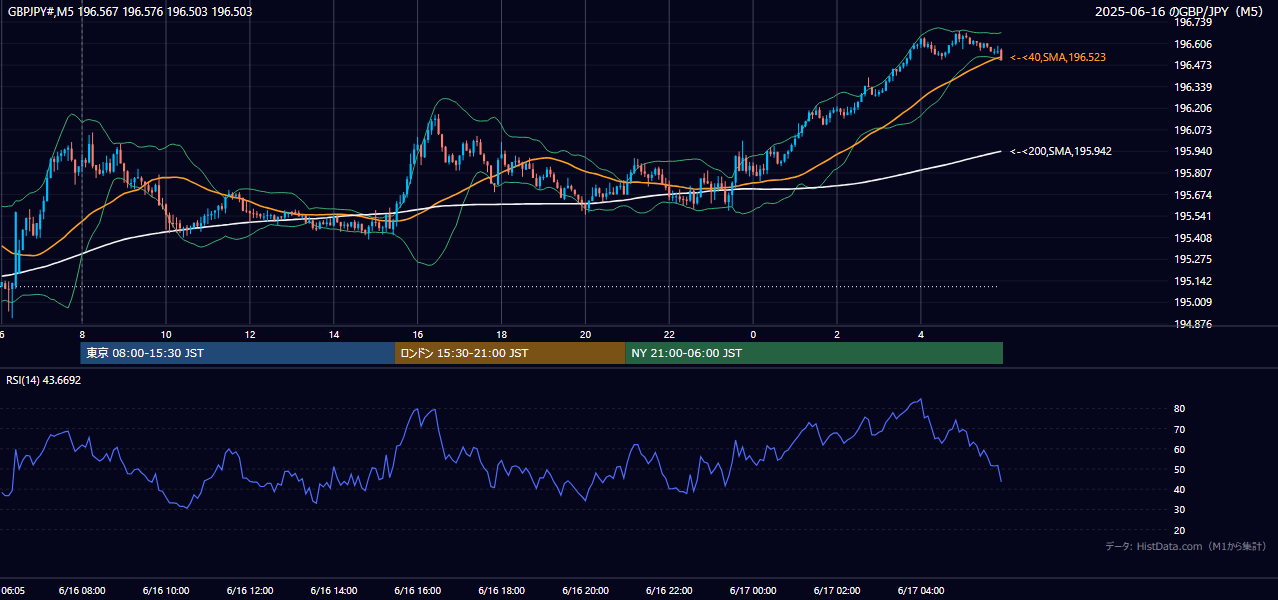The height and width of the screenshot is (600, 1278).
Task: Click price level 195.142 on axis
Action: [1194, 281]
